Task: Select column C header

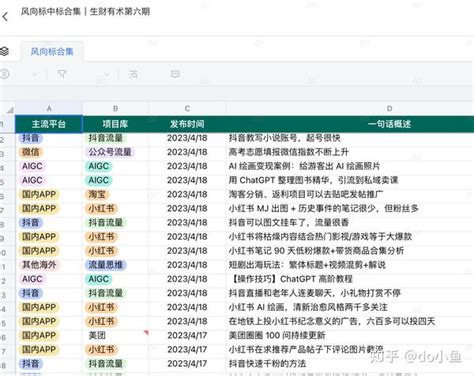Action: (x=187, y=108)
